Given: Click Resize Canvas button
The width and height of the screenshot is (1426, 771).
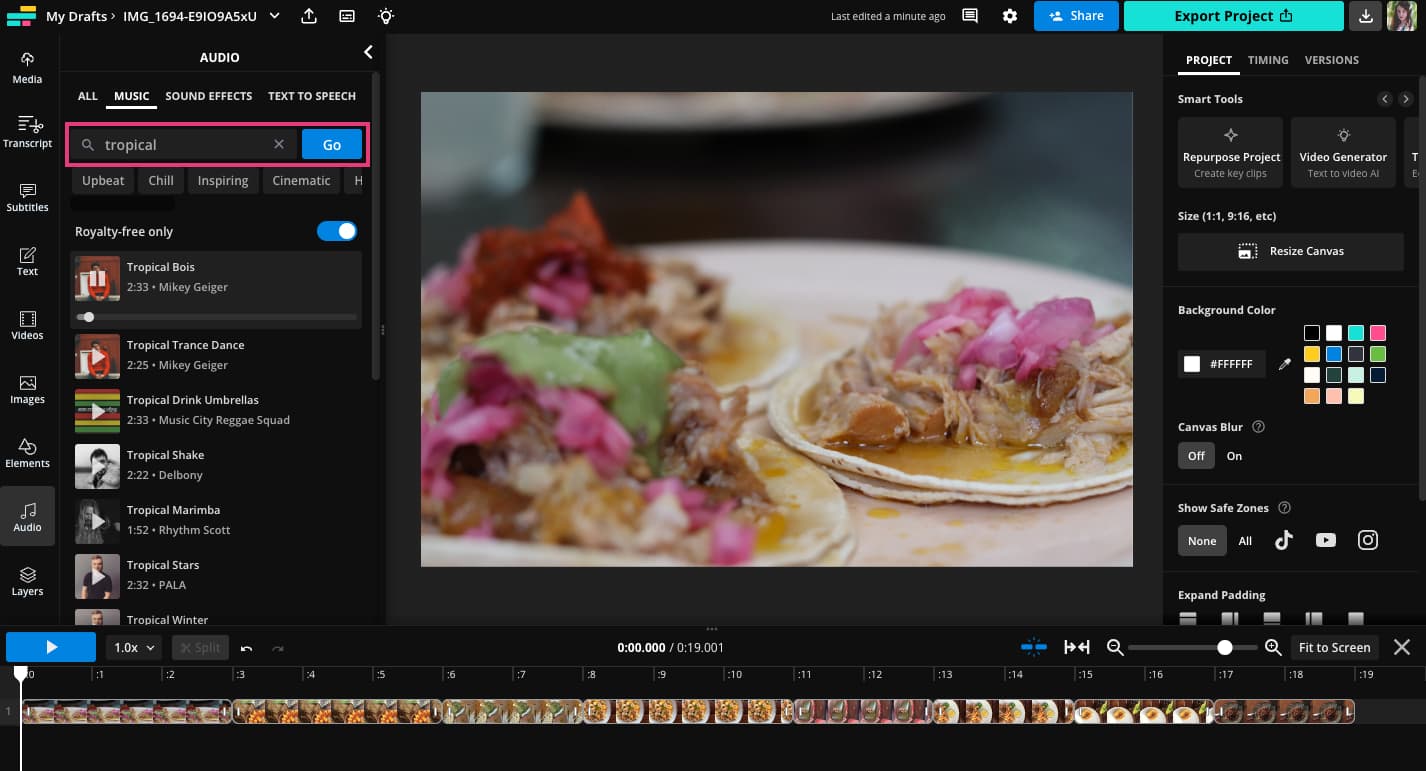Looking at the screenshot, I should coord(1291,251).
